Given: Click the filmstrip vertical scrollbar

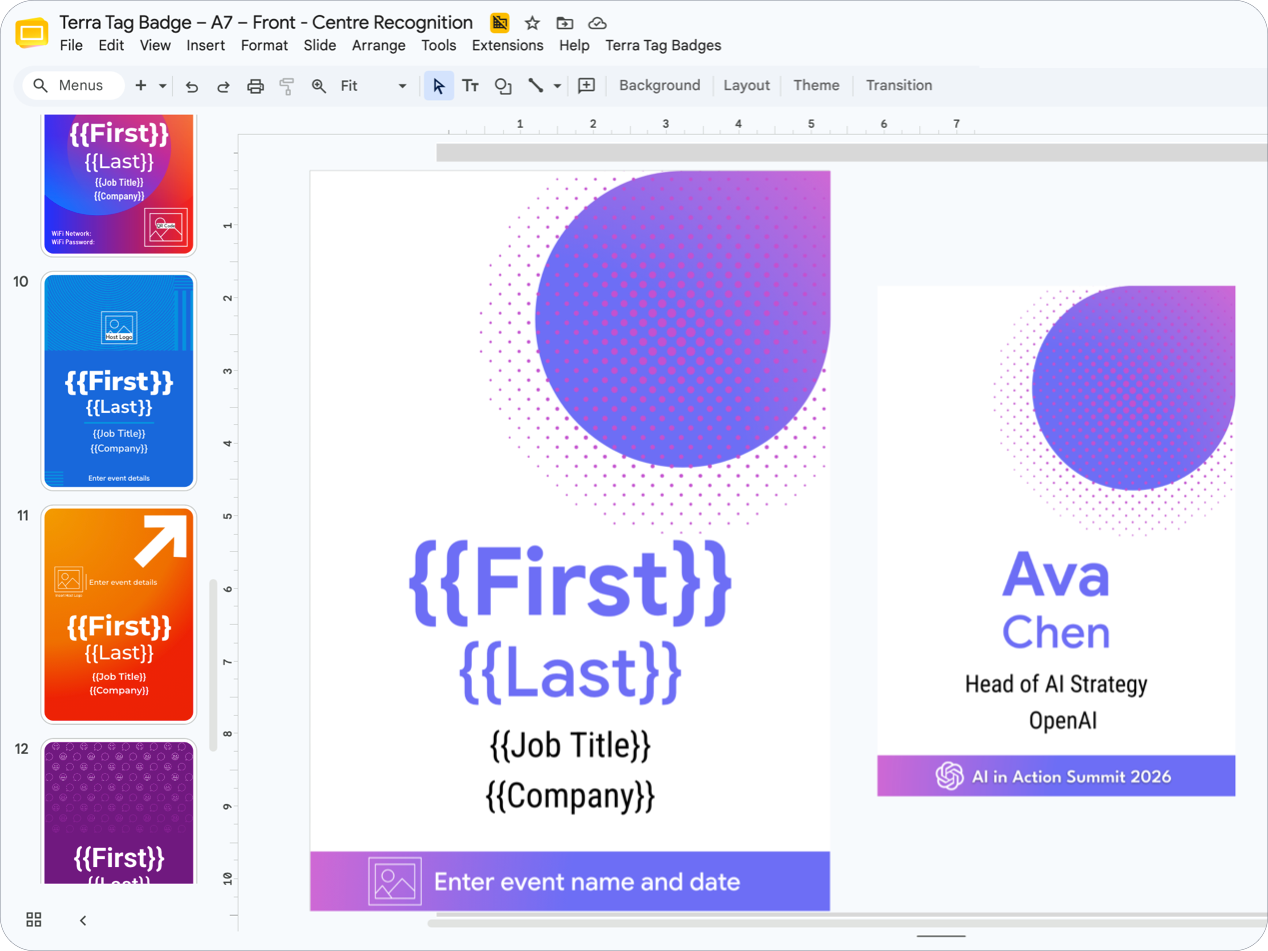Looking at the screenshot, I should pyautogui.click(x=212, y=664).
